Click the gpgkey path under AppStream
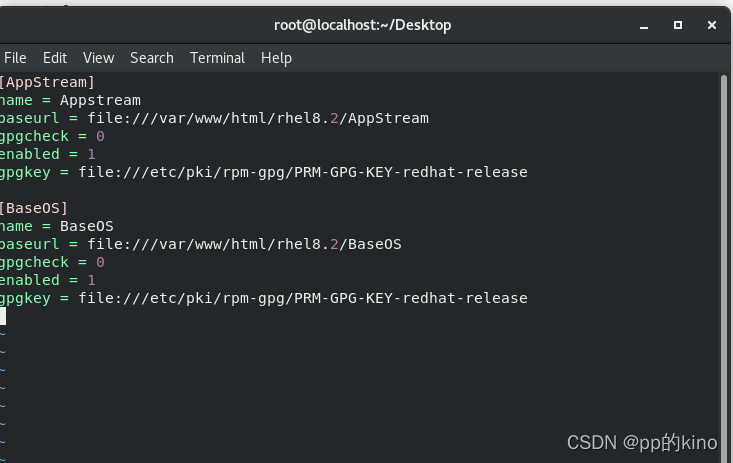 click(x=303, y=173)
